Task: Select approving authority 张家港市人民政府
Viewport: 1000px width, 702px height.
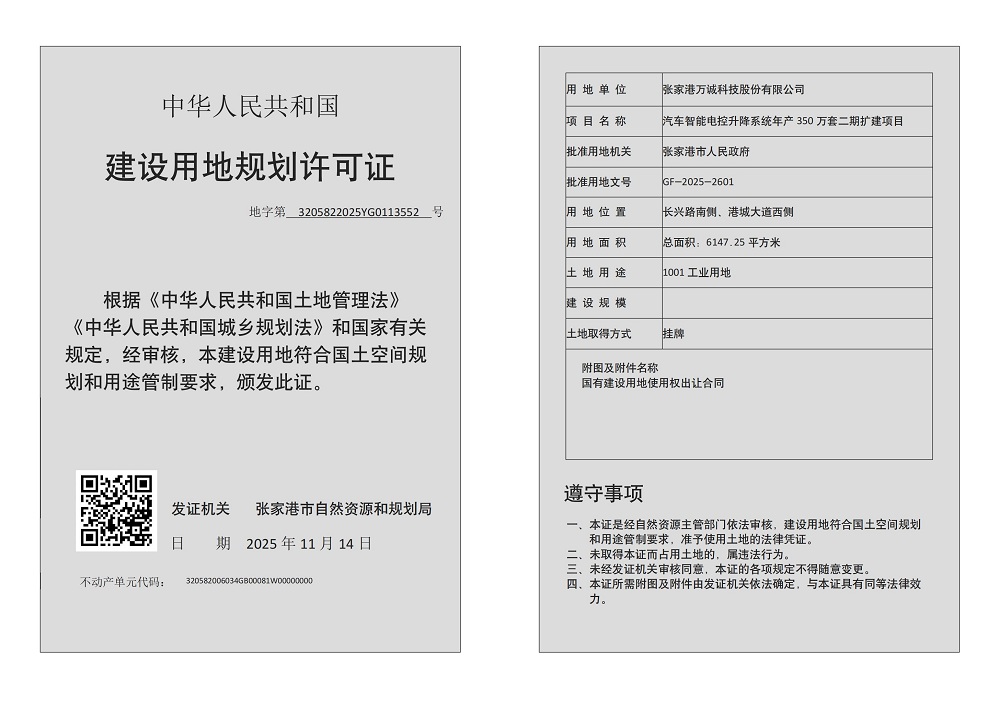Action: click(706, 152)
